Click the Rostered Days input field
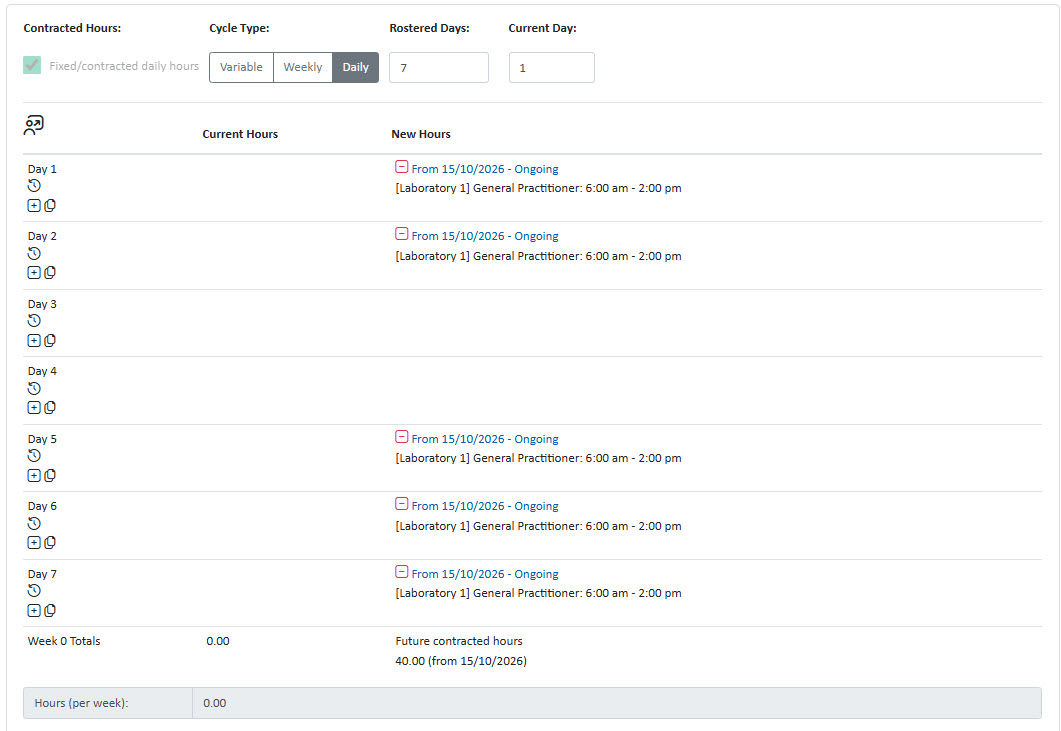The height and width of the screenshot is (731, 1061). pyautogui.click(x=438, y=68)
